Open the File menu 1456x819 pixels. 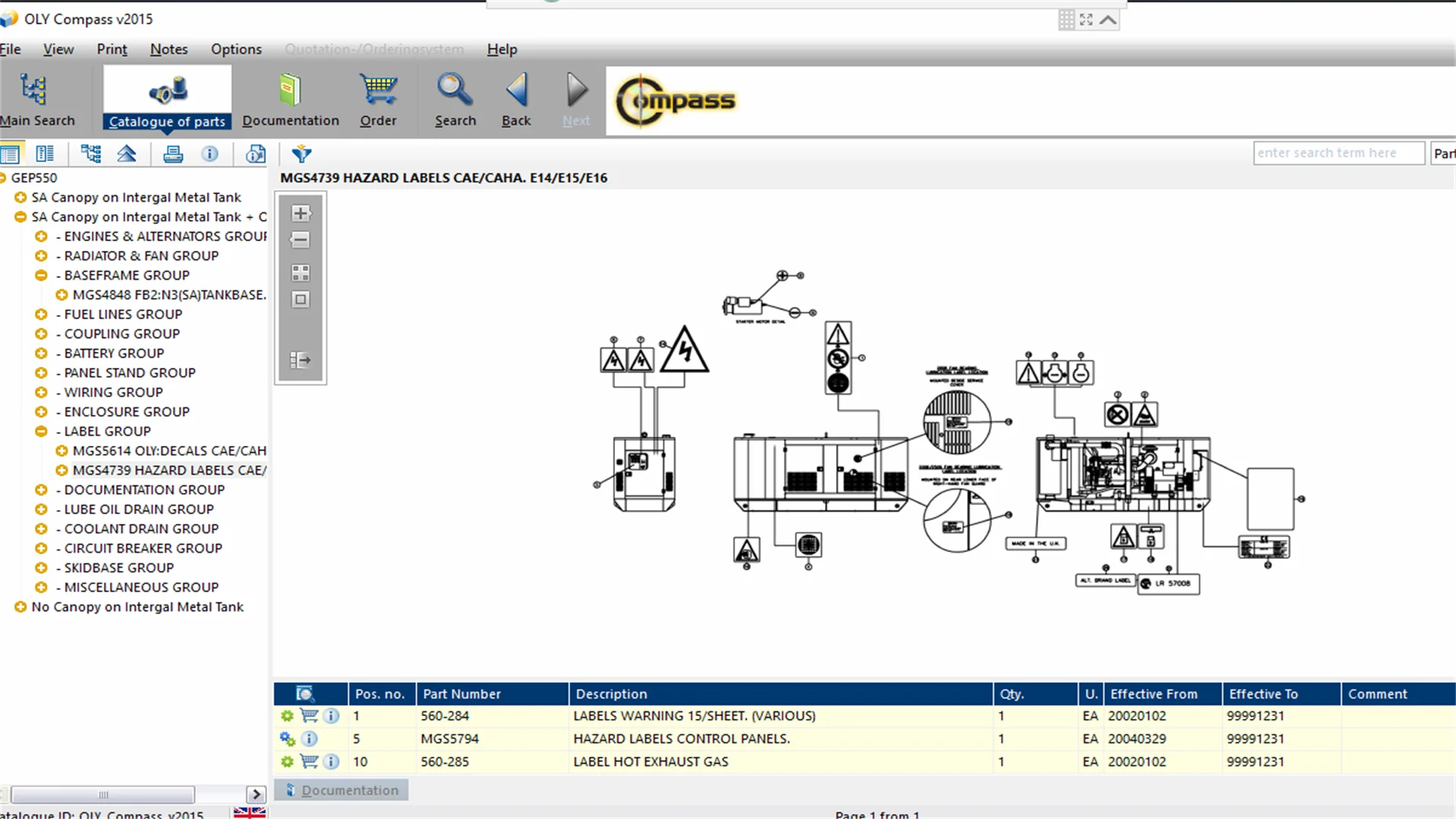coord(11,49)
